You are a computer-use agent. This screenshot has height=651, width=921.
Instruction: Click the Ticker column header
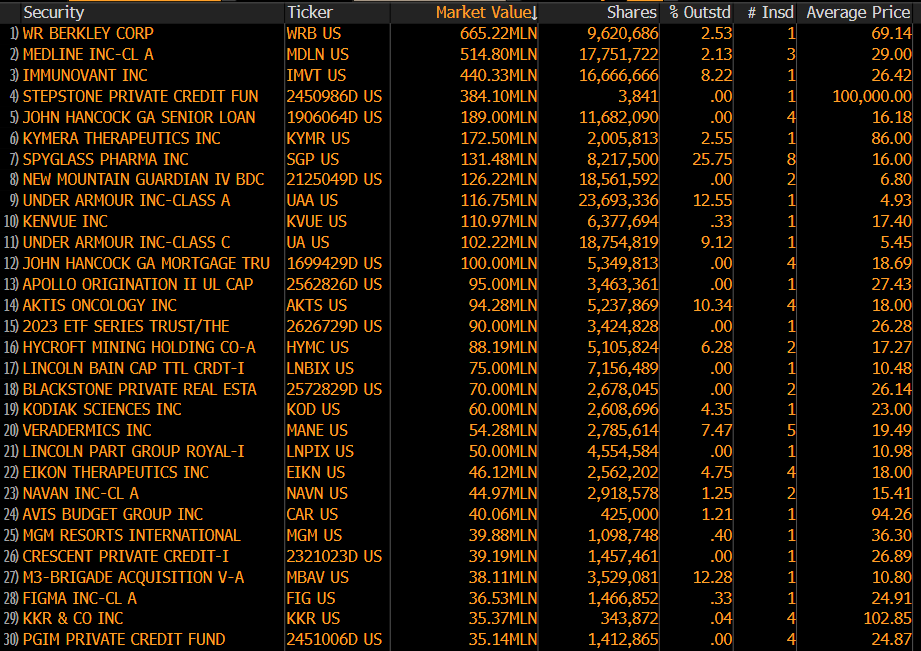pos(310,12)
